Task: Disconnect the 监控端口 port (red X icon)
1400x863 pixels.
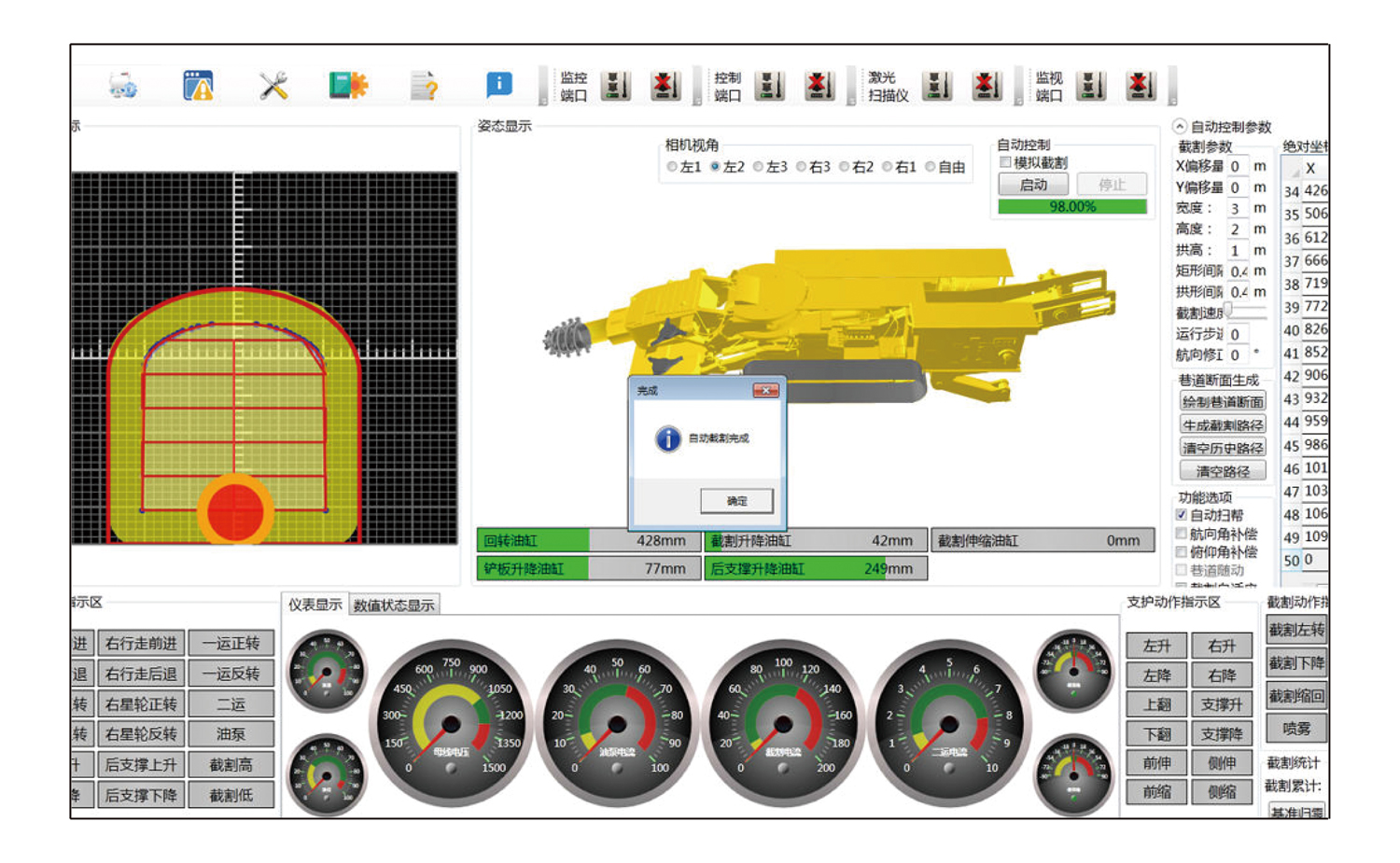Action: pos(665,86)
